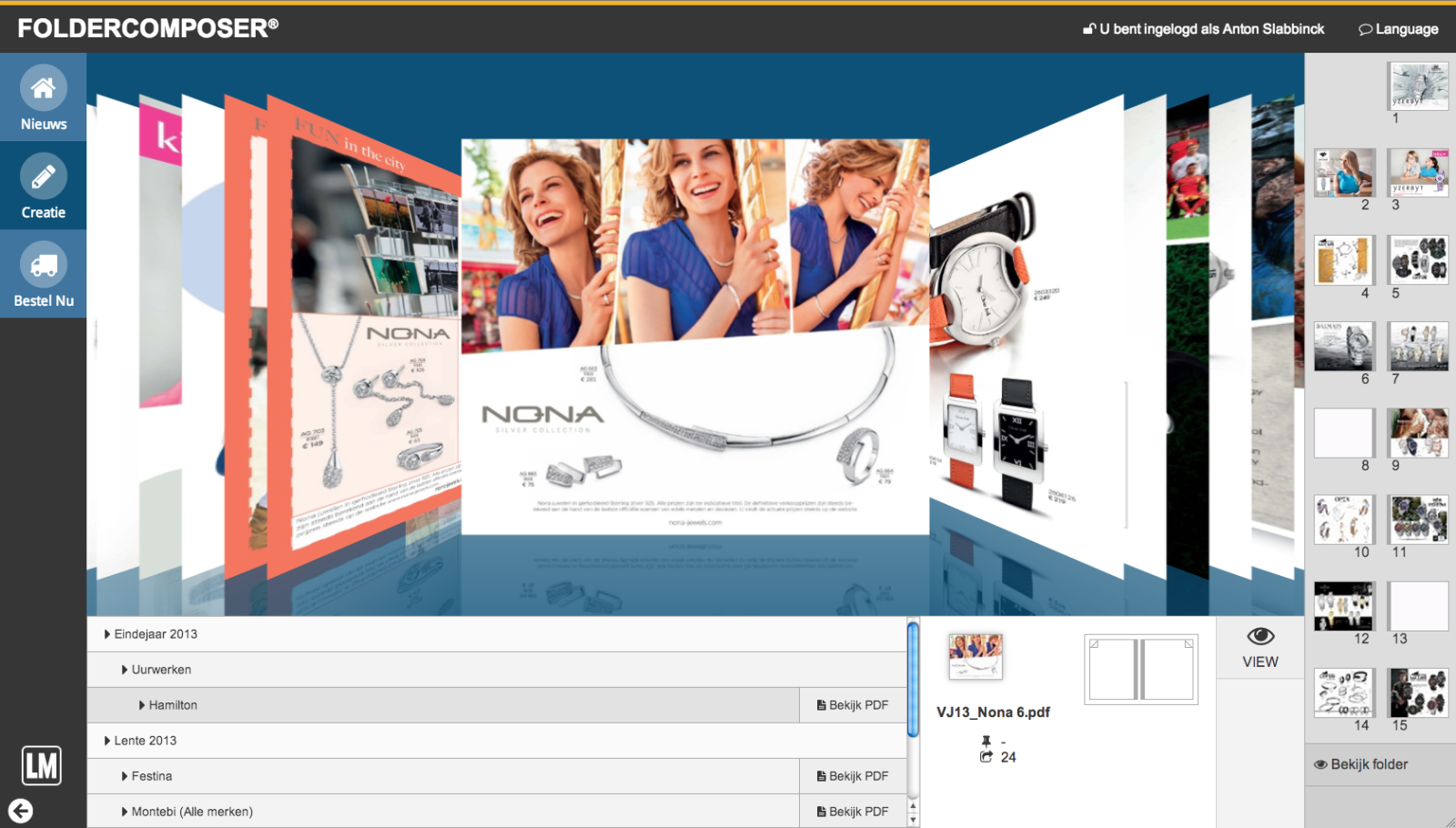1456x828 pixels.
Task: Select page thumbnail 5
Action: (1418, 260)
